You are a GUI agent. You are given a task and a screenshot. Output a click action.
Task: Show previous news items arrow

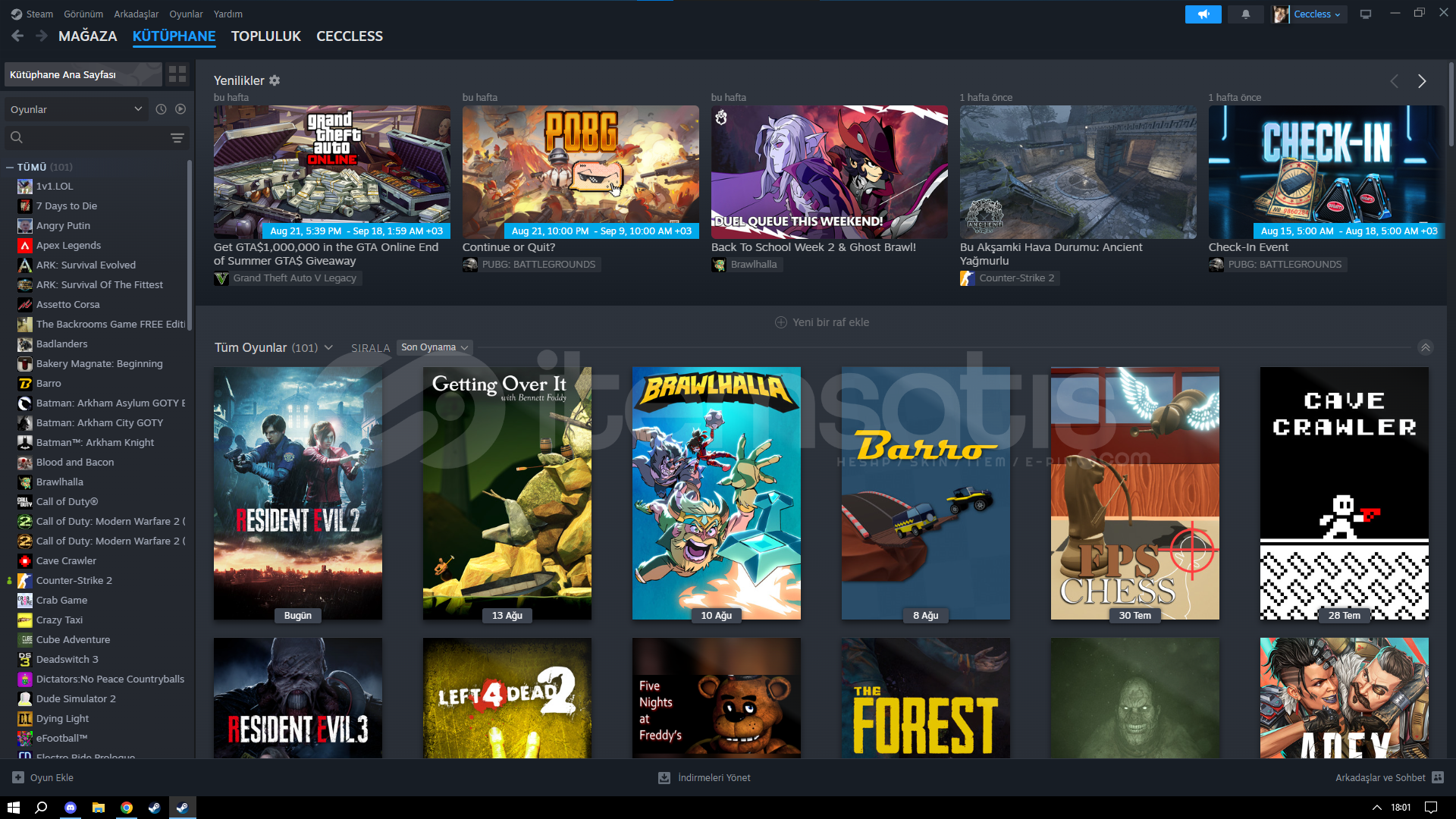[x=1394, y=81]
